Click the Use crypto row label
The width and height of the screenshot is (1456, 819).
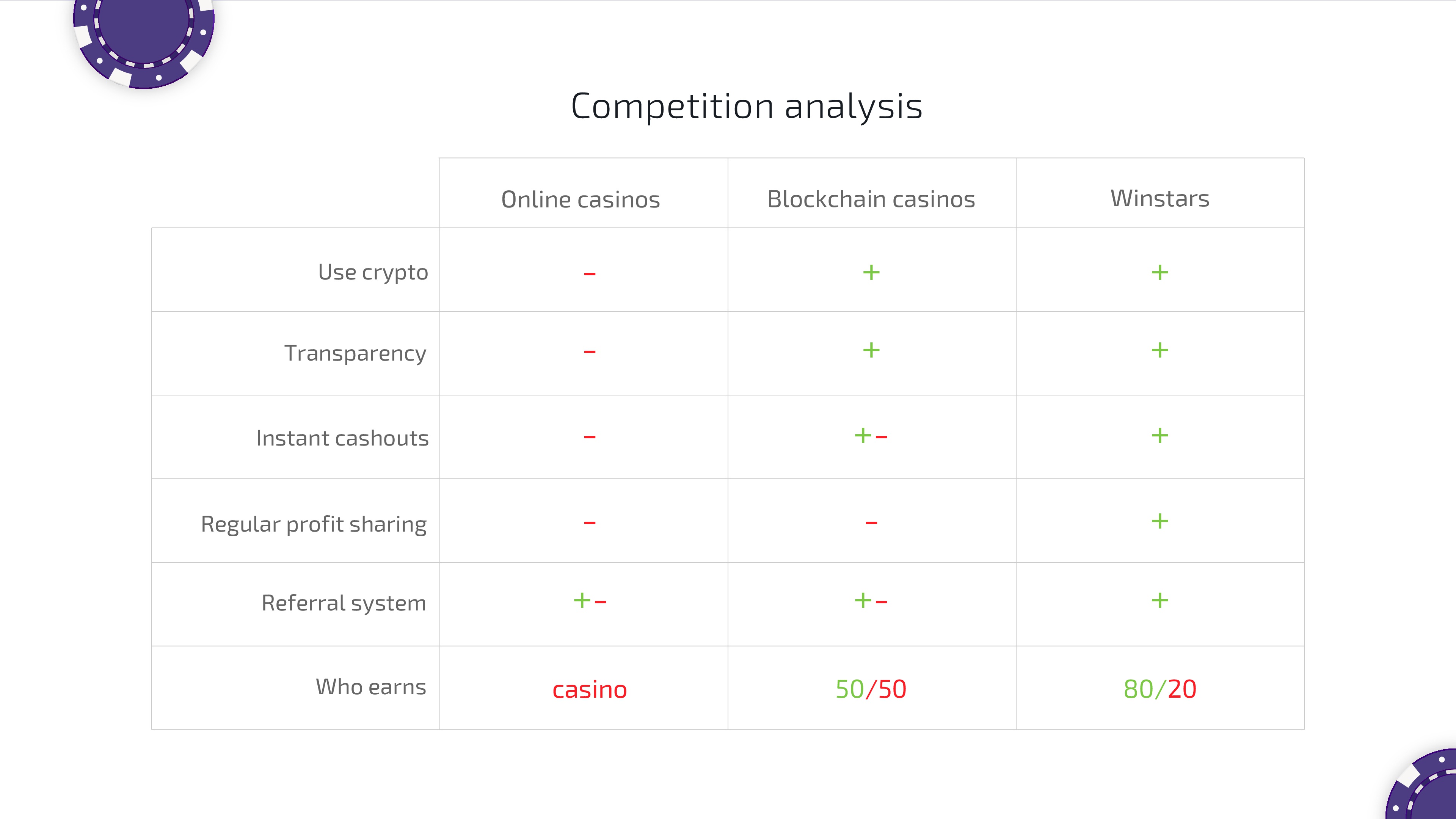[373, 273]
